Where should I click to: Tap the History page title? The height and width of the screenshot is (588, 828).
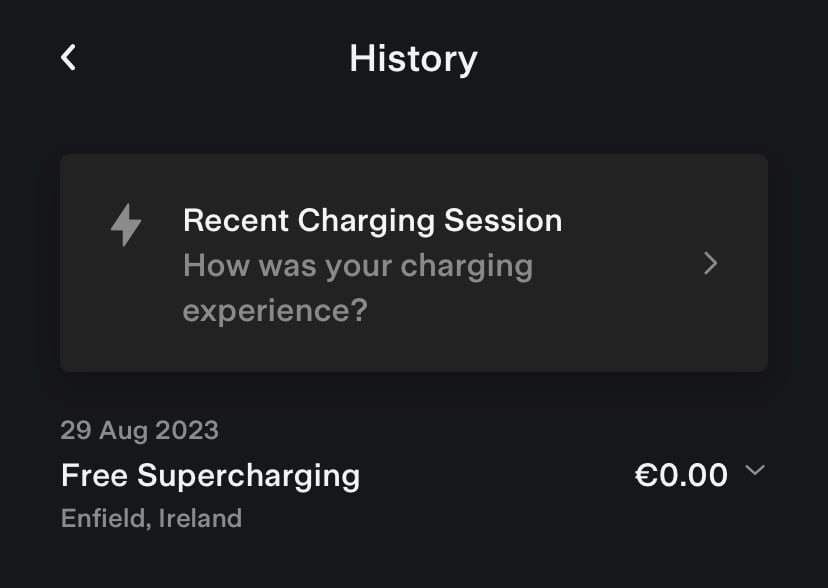tap(413, 59)
